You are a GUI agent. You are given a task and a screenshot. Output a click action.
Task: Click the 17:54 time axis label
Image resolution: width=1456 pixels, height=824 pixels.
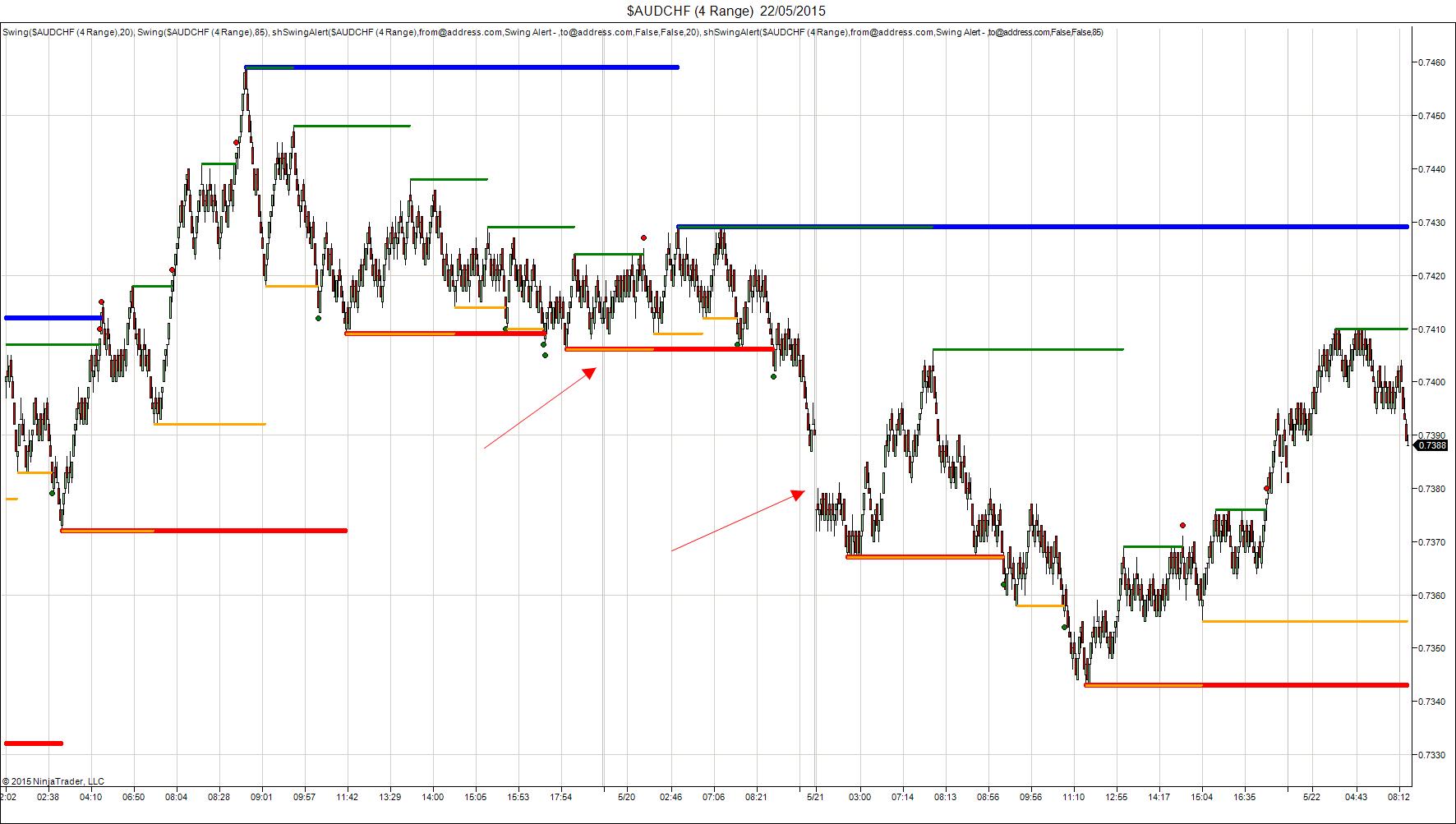[x=560, y=797]
